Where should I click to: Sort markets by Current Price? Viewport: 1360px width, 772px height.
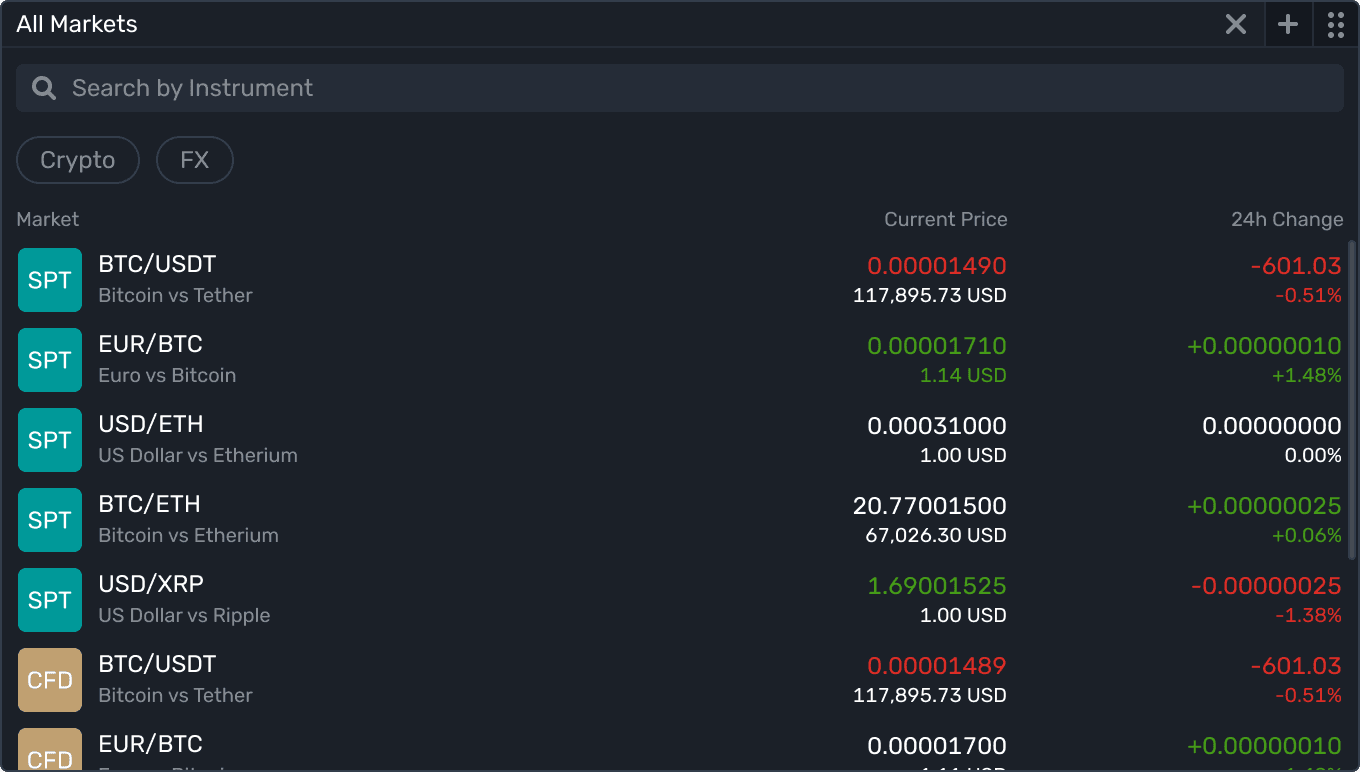(945, 219)
